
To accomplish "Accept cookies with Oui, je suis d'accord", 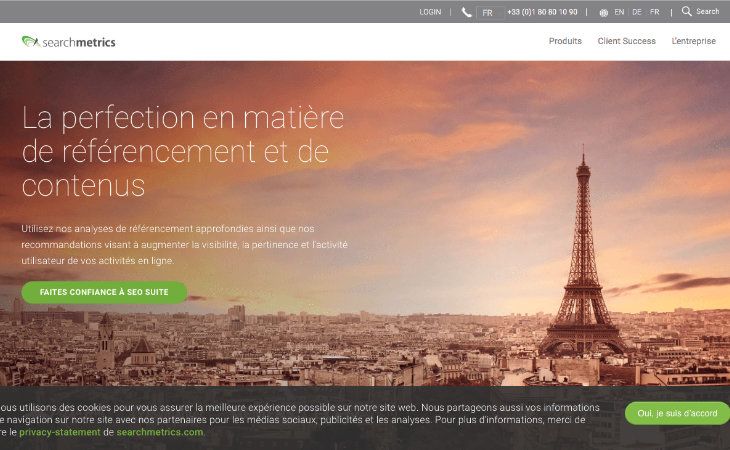I will (677, 413).
